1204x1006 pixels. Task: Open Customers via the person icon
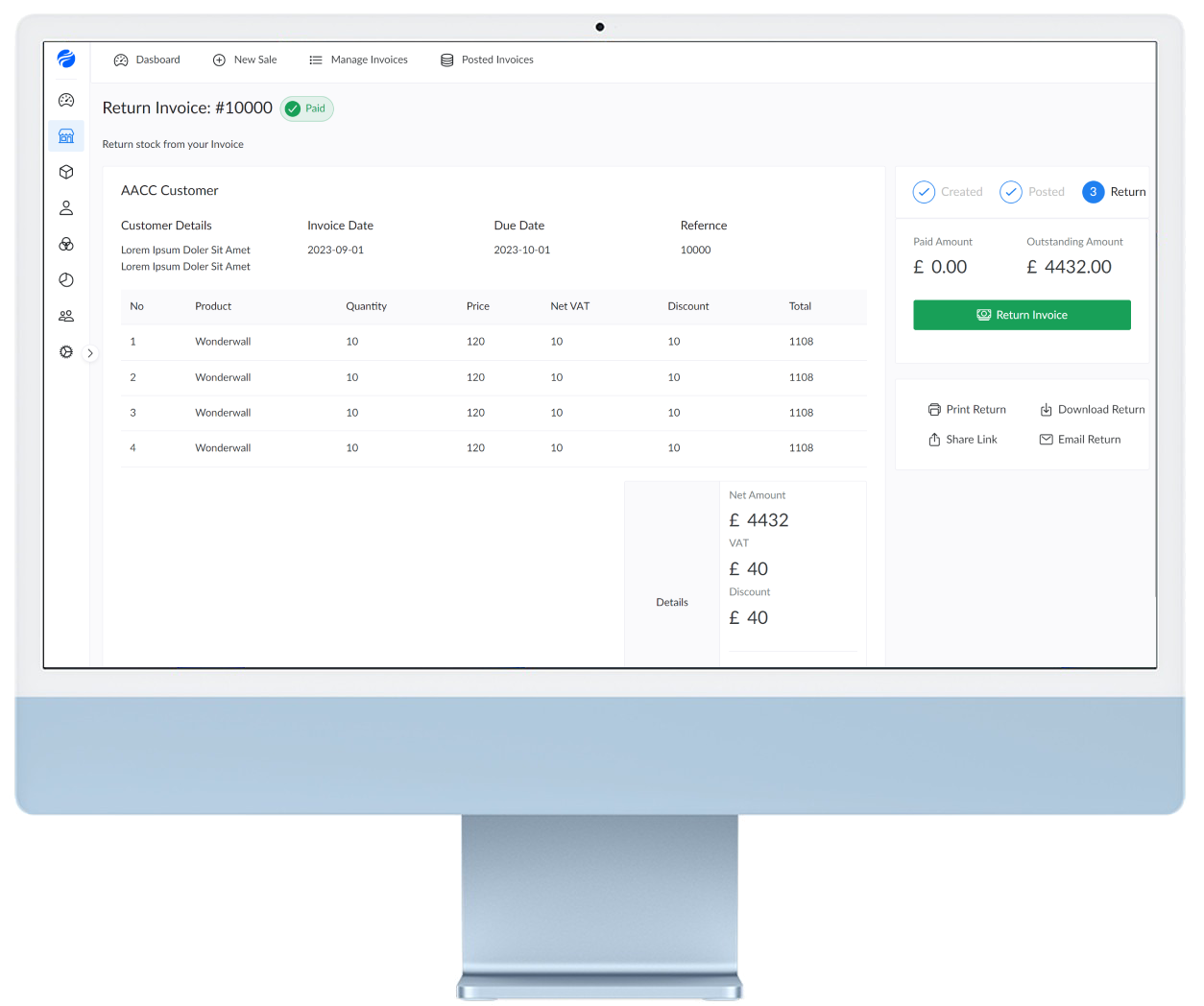[65, 207]
